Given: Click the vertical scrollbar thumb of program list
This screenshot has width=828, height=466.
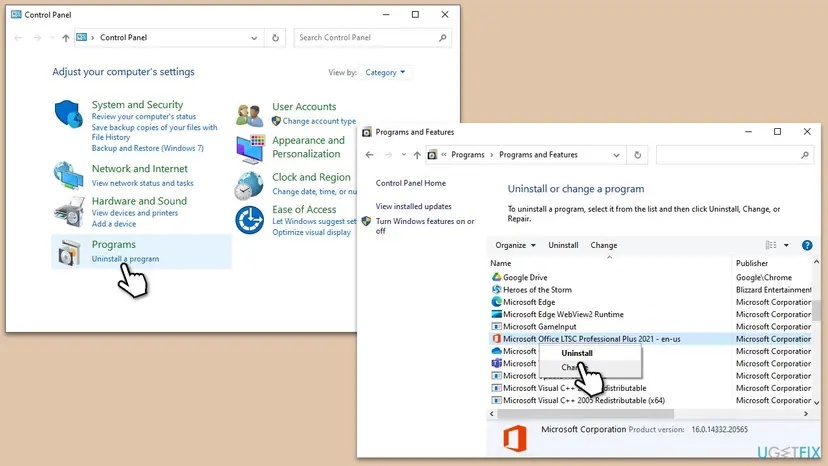Looking at the screenshot, I should tap(817, 310).
